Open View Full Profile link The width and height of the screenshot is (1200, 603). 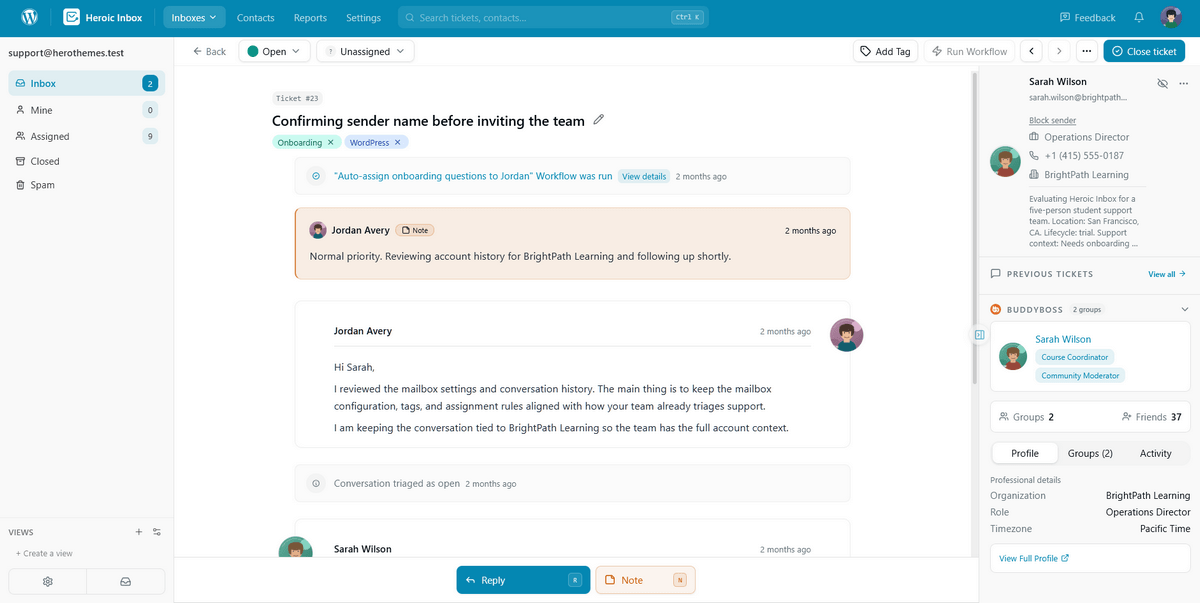click(x=1035, y=558)
